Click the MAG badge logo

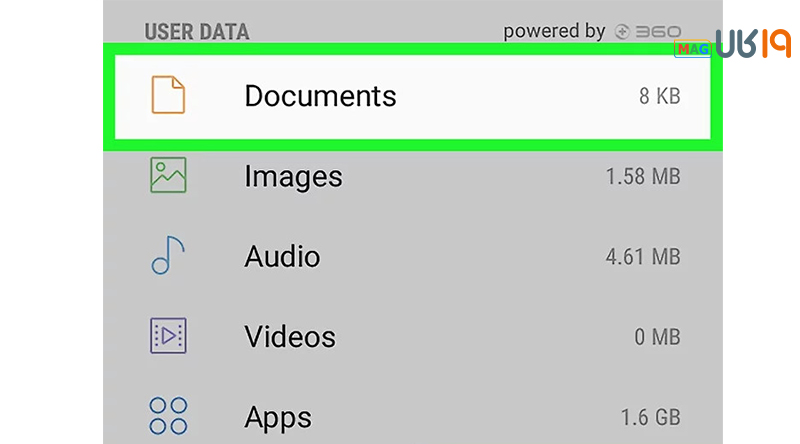point(692,49)
